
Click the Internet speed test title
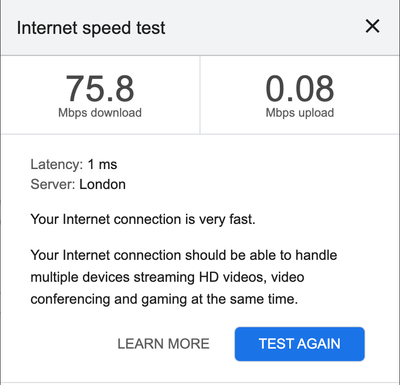91,28
